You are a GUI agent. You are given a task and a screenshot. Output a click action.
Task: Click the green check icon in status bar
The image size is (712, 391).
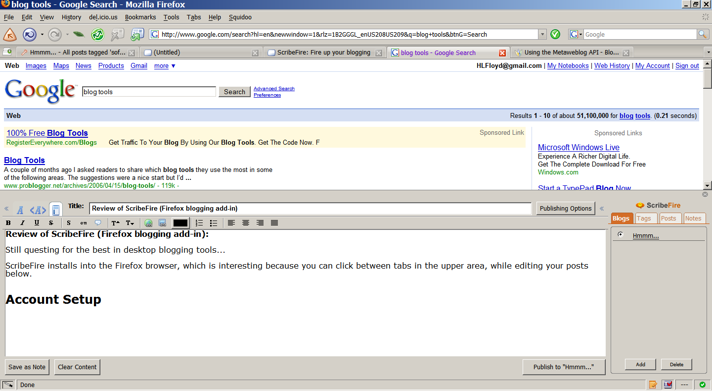702,385
